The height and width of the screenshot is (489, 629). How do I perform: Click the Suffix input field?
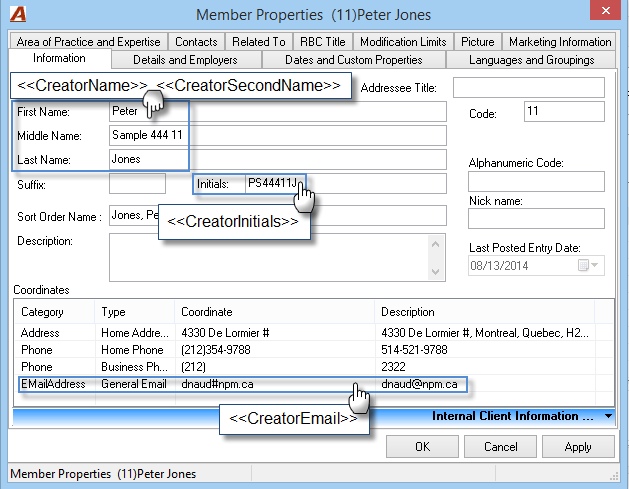(x=137, y=184)
